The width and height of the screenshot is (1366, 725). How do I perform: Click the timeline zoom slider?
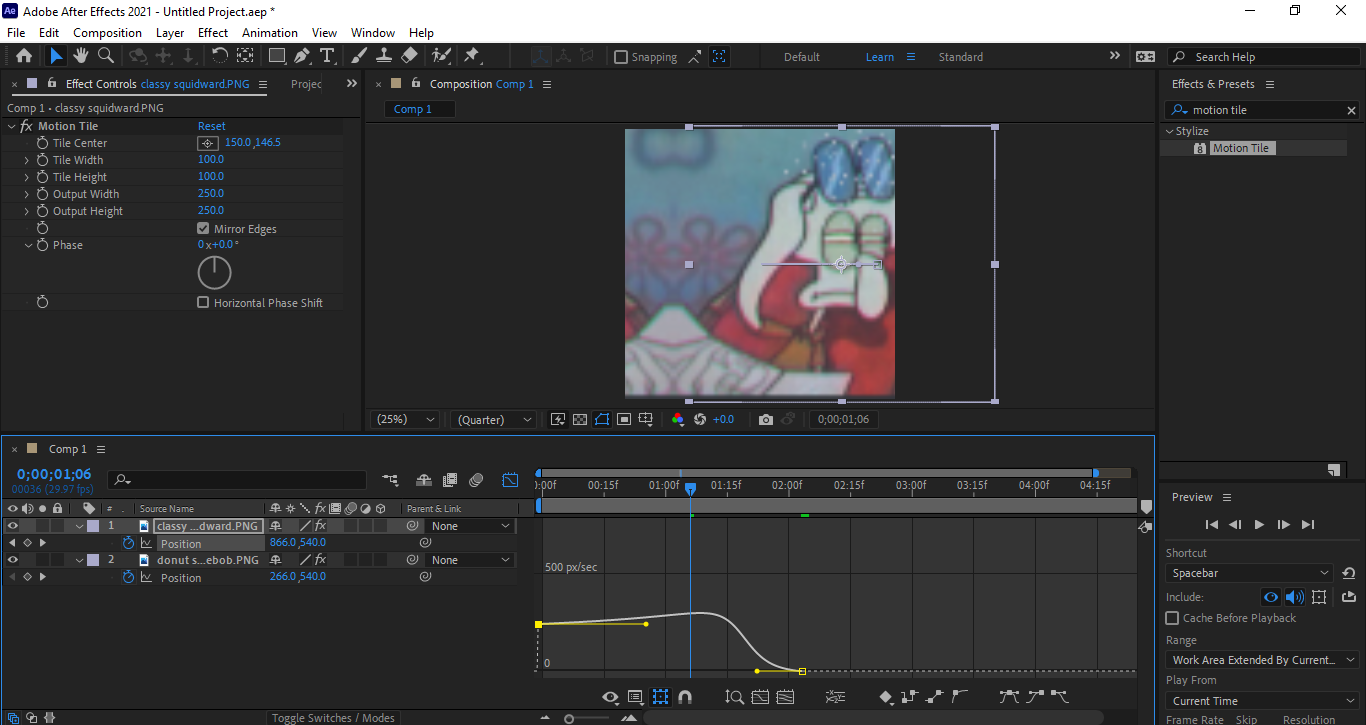coord(569,718)
